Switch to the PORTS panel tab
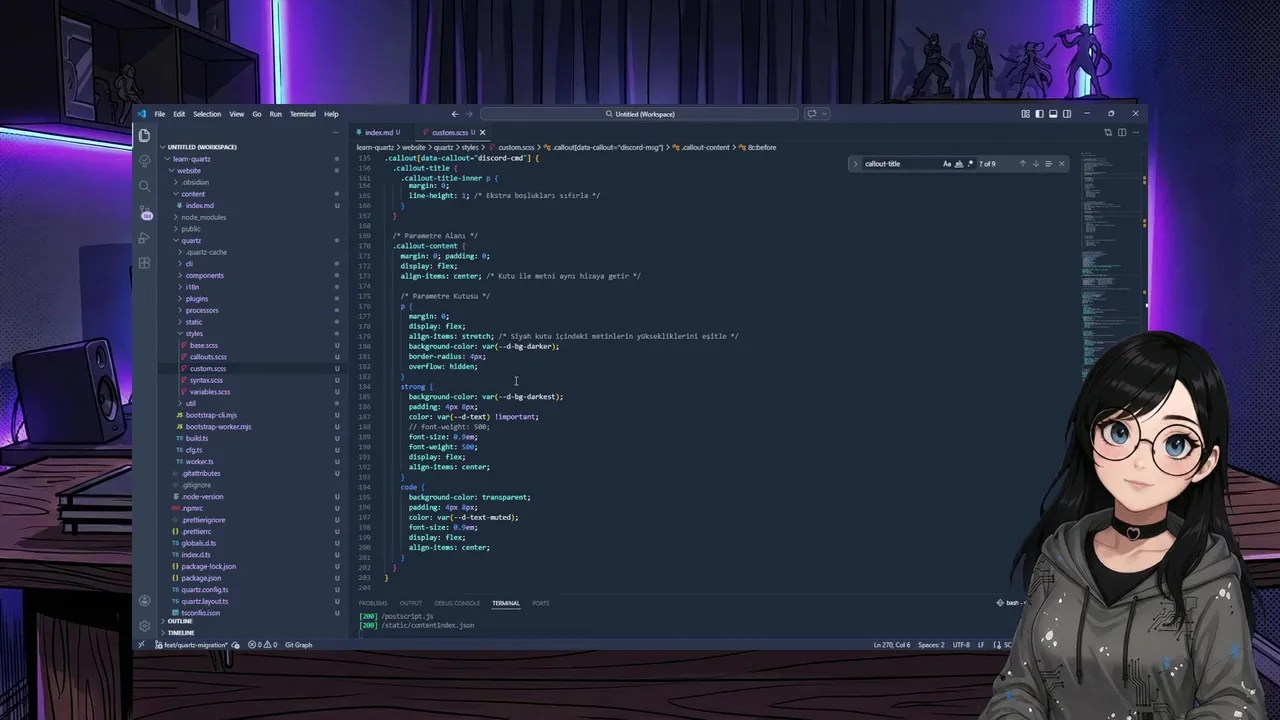This screenshot has height=720, width=1280. (541, 603)
